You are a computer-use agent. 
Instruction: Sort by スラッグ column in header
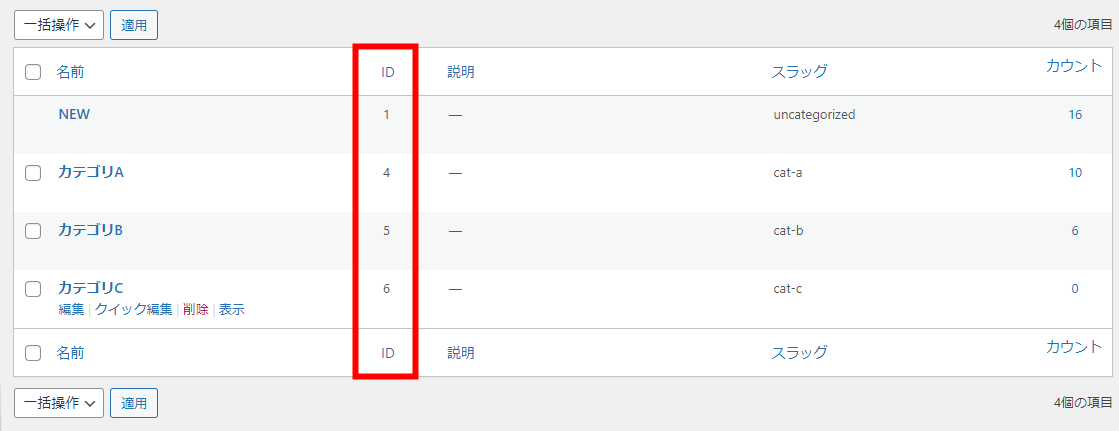tap(799, 71)
